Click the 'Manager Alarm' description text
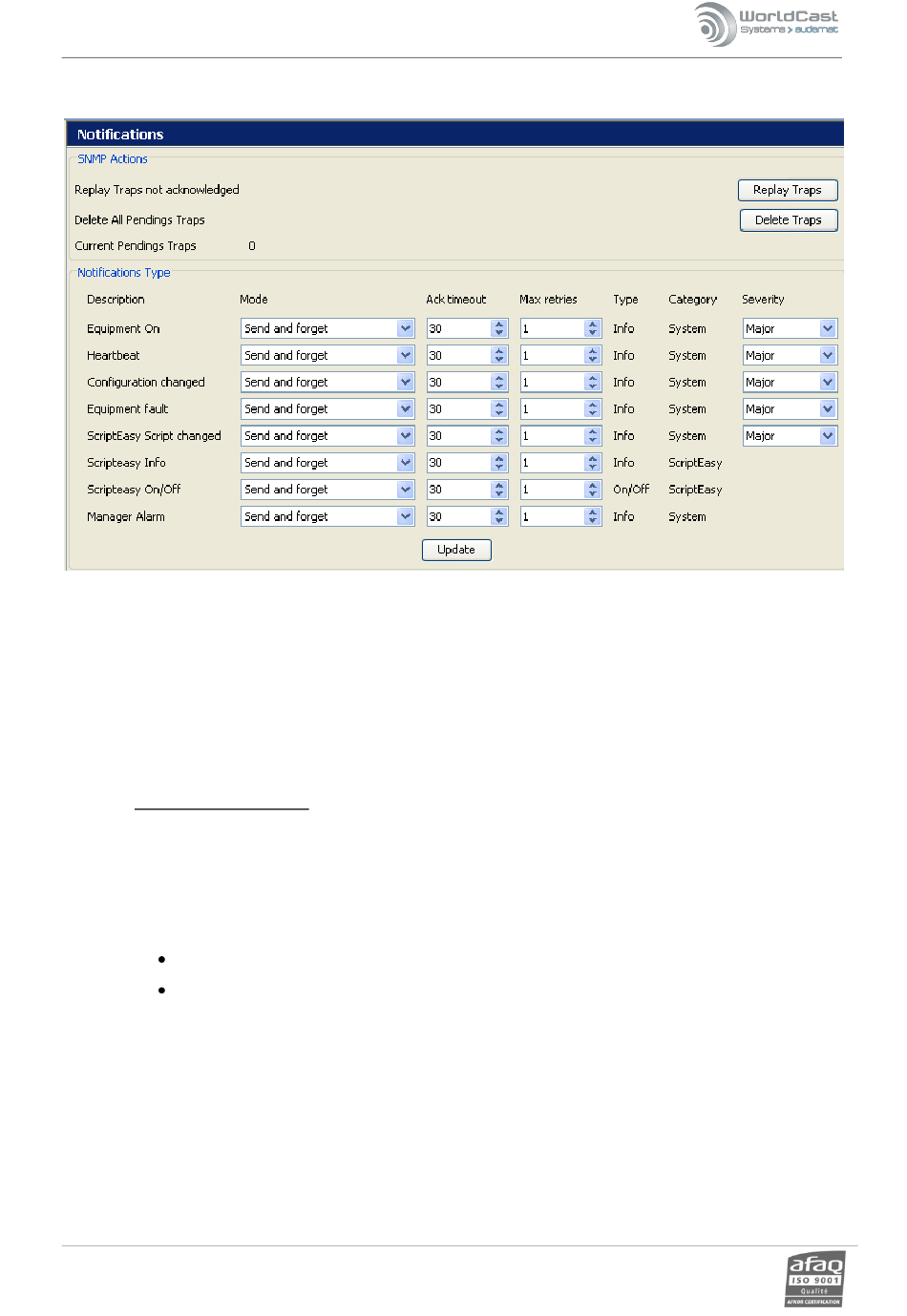The width and height of the screenshot is (907, 1316). tap(126, 517)
